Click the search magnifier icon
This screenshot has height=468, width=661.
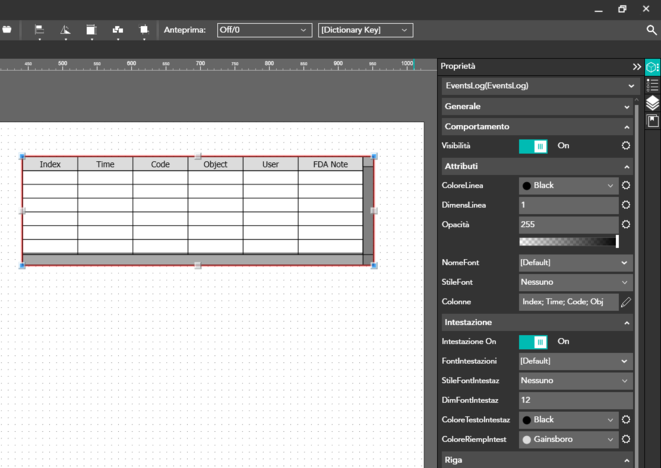pos(652,30)
